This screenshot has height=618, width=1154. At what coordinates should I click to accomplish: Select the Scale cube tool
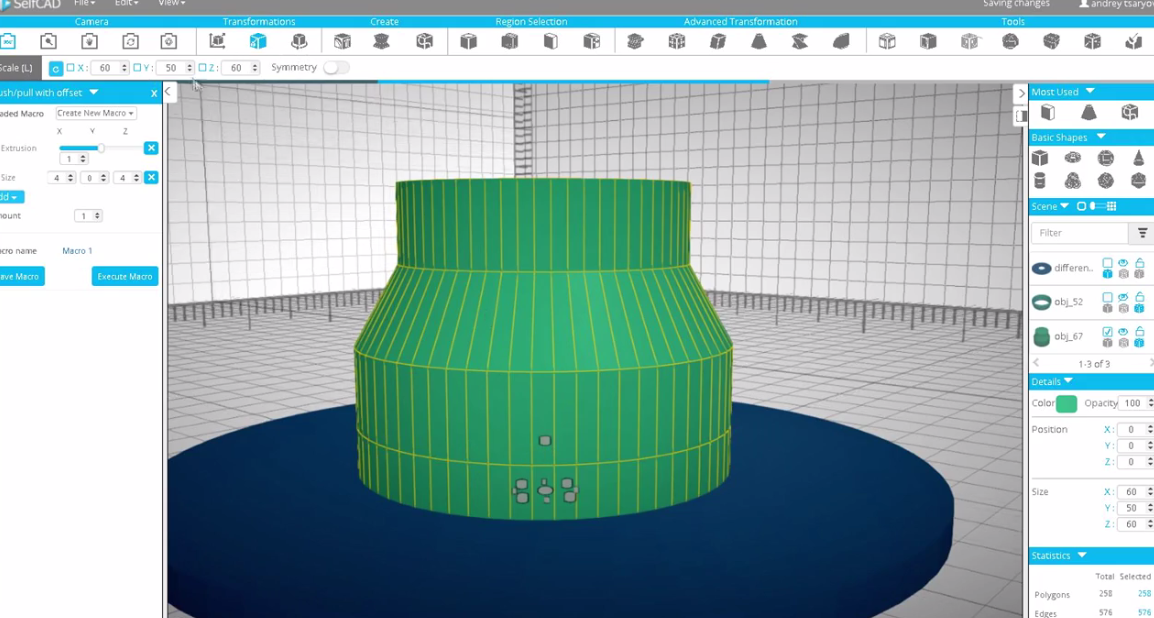[x=258, y=41]
